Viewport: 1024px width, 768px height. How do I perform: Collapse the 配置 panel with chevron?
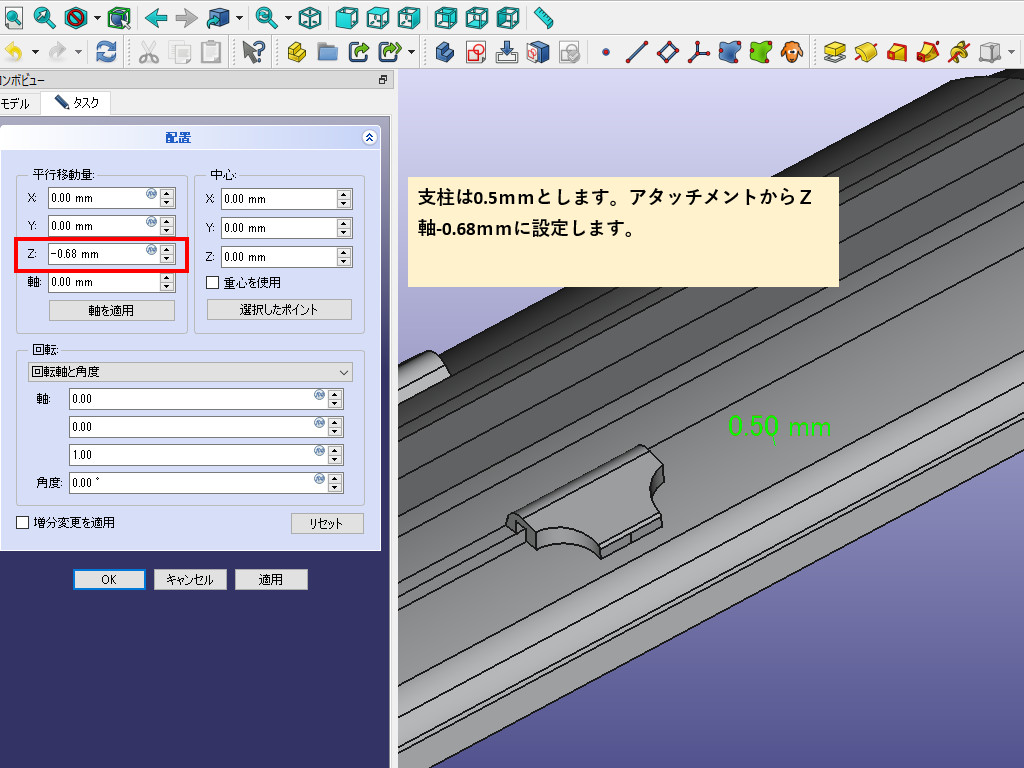click(x=369, y=138)
